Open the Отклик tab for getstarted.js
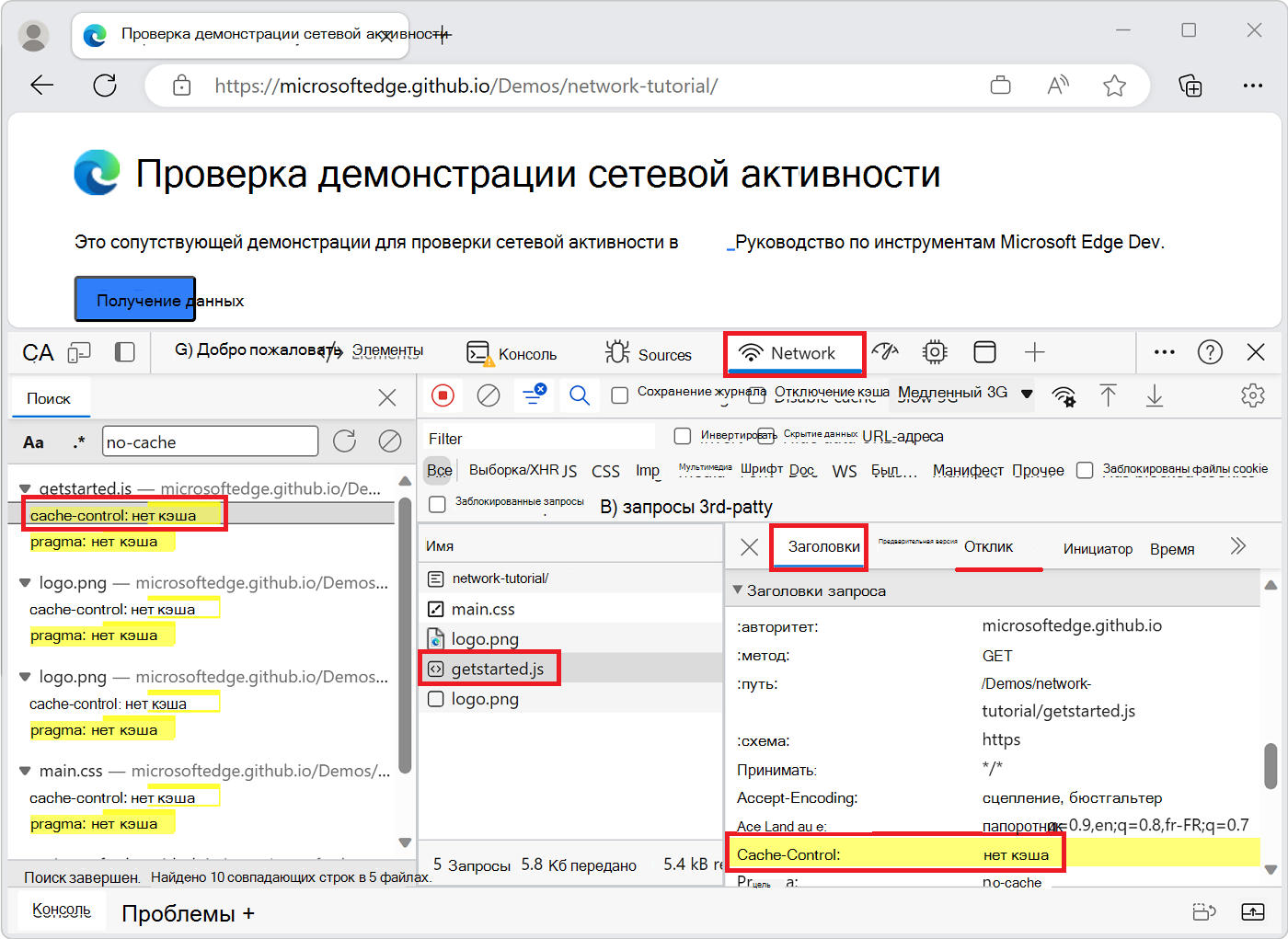The image size is (1288, 939). click(x=989, y=546)
